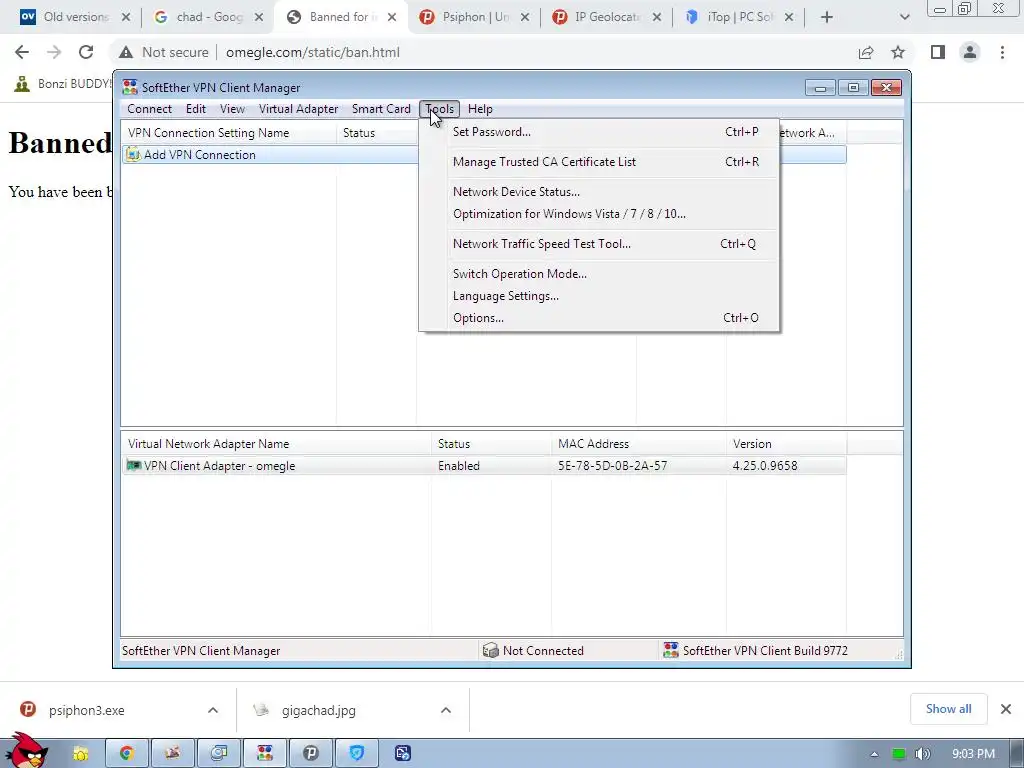The image size is (1024, 768).
Task: Open Chrome tab search dropdown
Action: point(904,18)
